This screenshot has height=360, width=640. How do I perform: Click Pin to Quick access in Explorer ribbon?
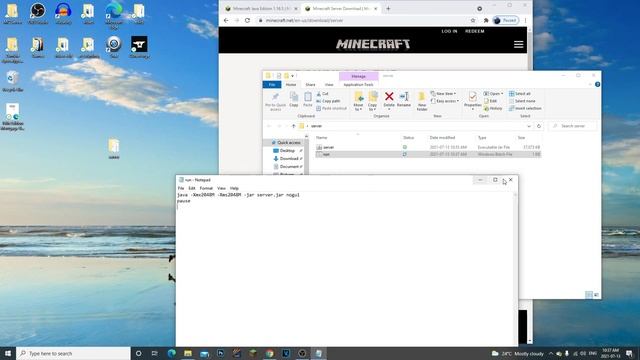[x=276, y=101]
